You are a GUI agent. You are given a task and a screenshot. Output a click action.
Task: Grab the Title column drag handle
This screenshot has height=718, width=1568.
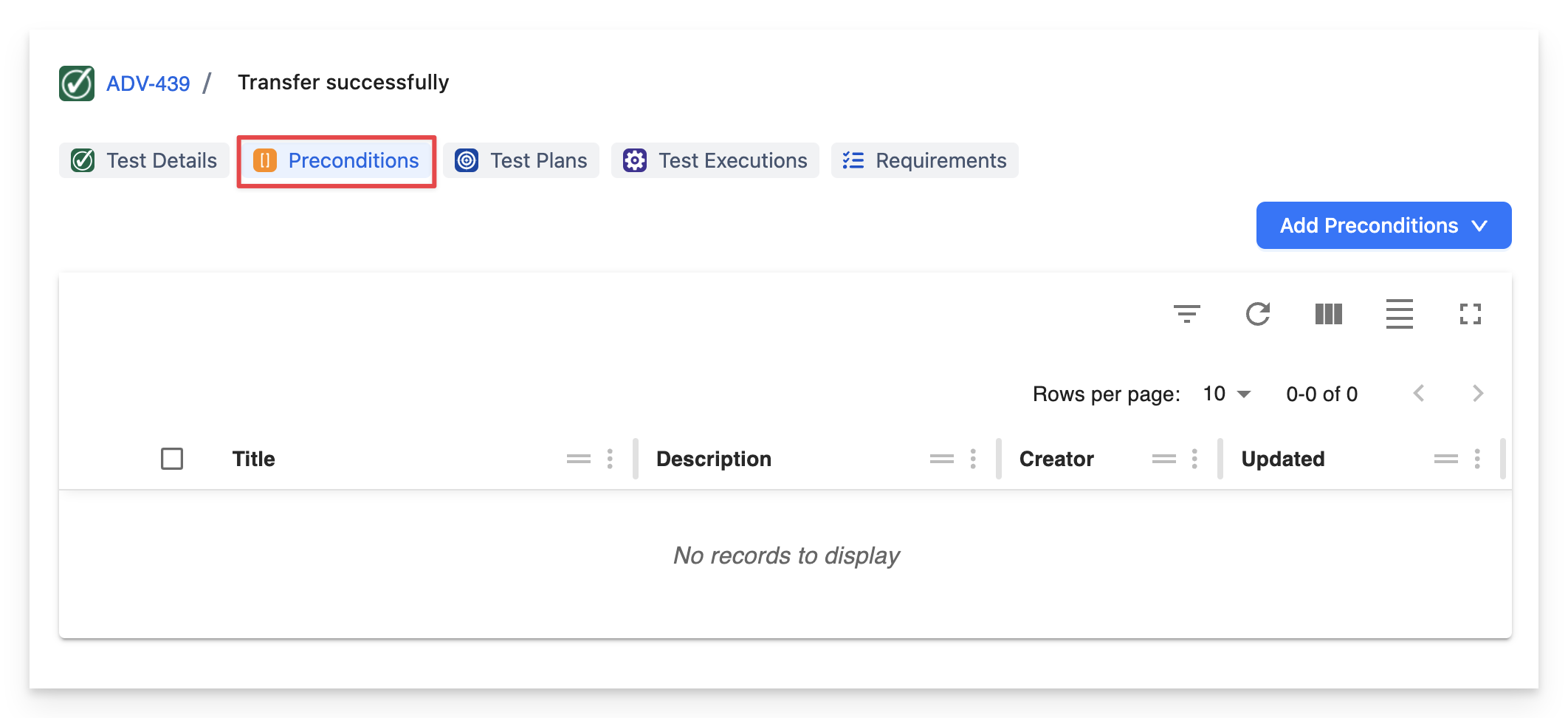click(x=579, y=459)
